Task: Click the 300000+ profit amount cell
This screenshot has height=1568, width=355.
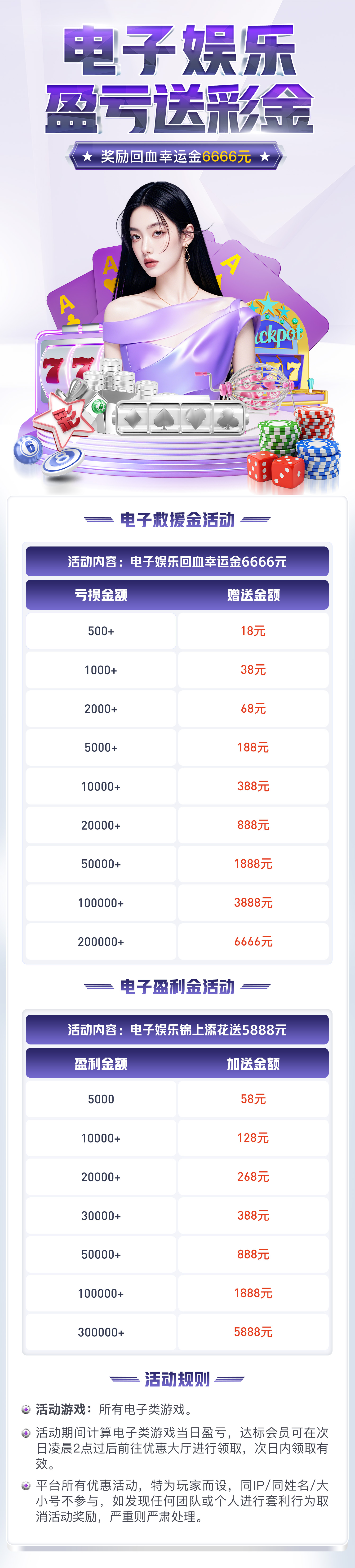Action: [101, 1332]
